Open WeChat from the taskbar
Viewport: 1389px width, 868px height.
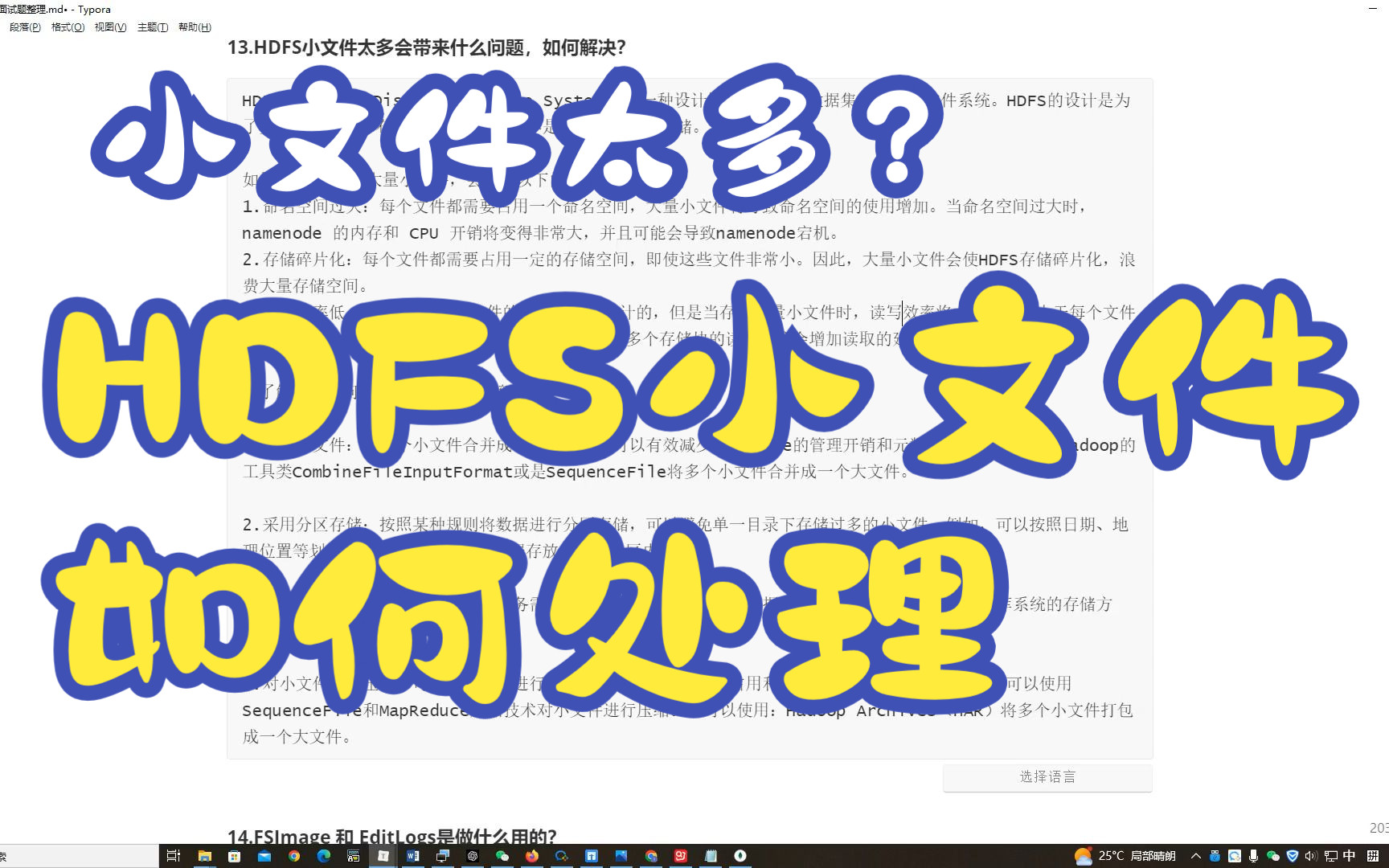click(502, 856)
